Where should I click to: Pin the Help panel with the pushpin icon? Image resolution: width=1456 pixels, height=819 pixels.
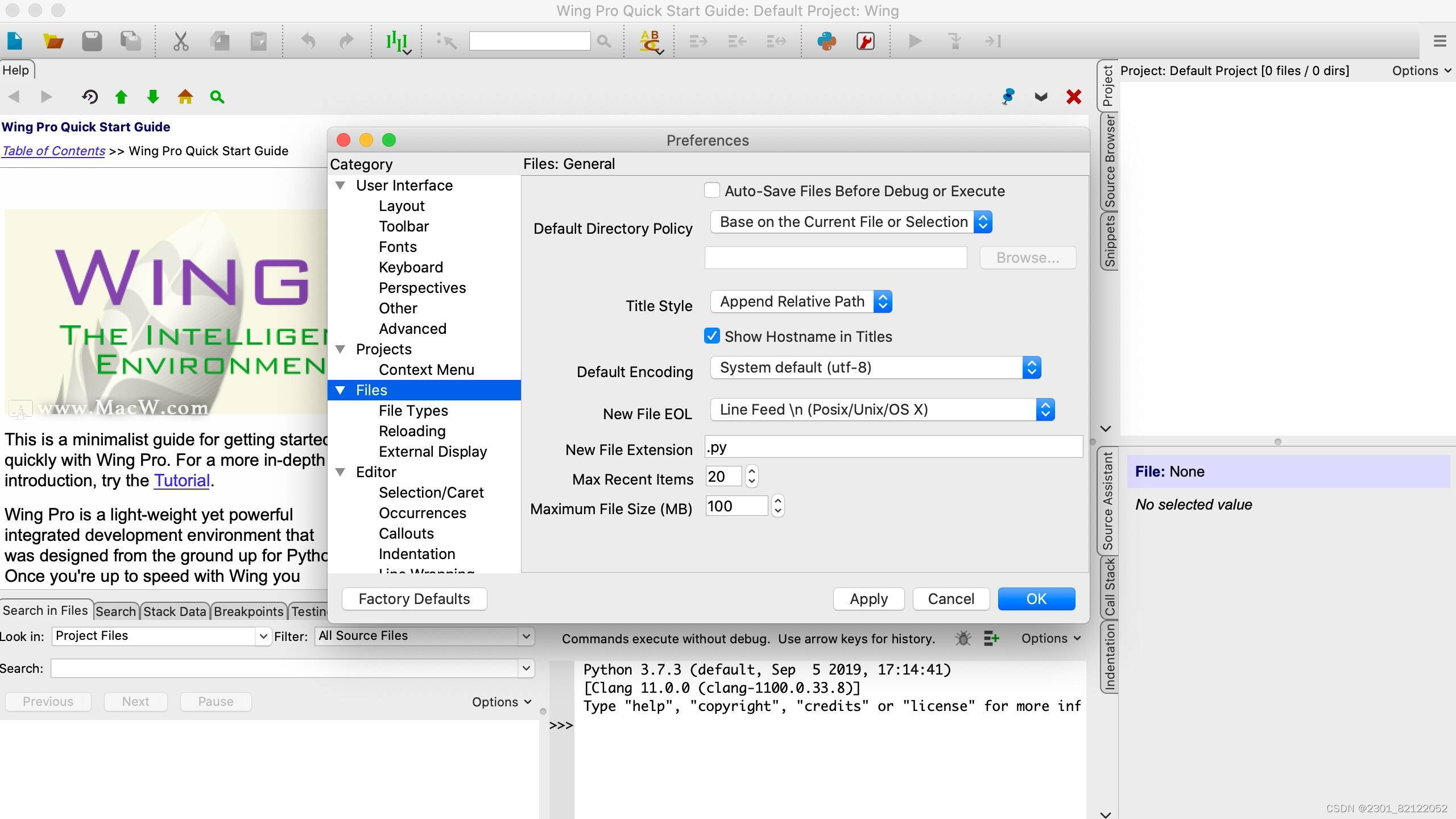(x=1008, y=97)
